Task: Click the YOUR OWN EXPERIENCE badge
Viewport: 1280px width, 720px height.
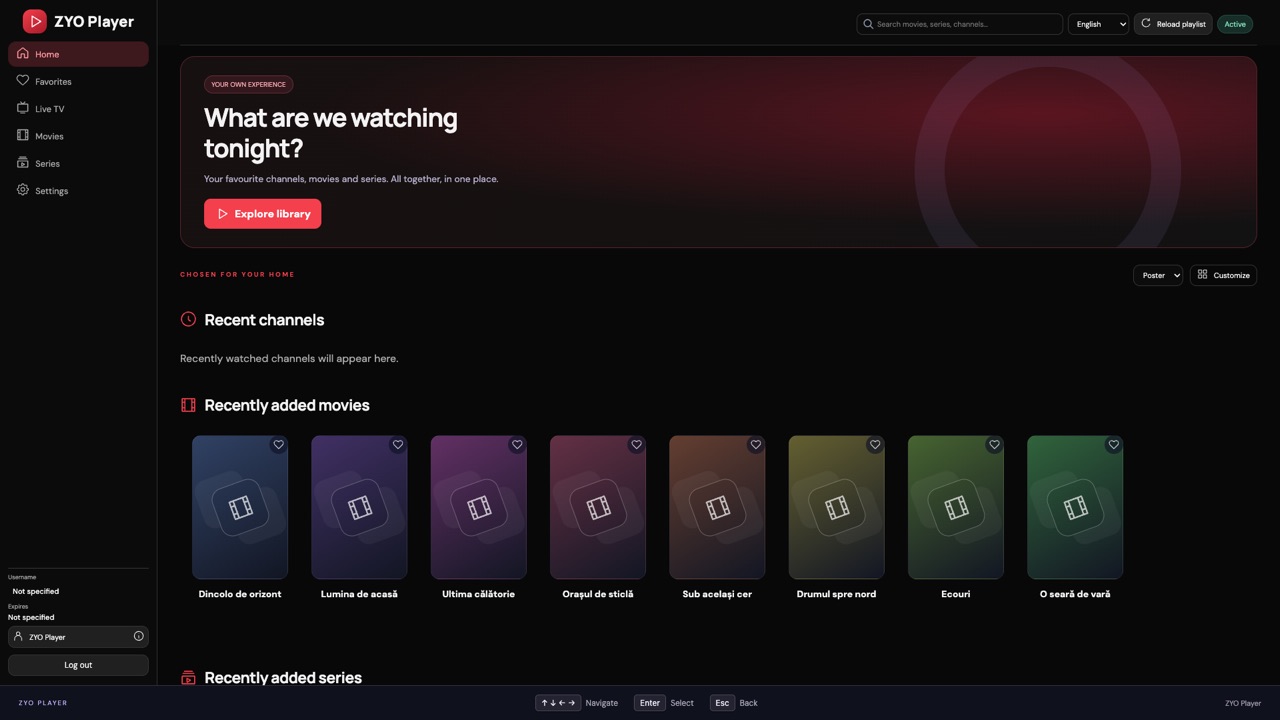Action: point(248,84)
